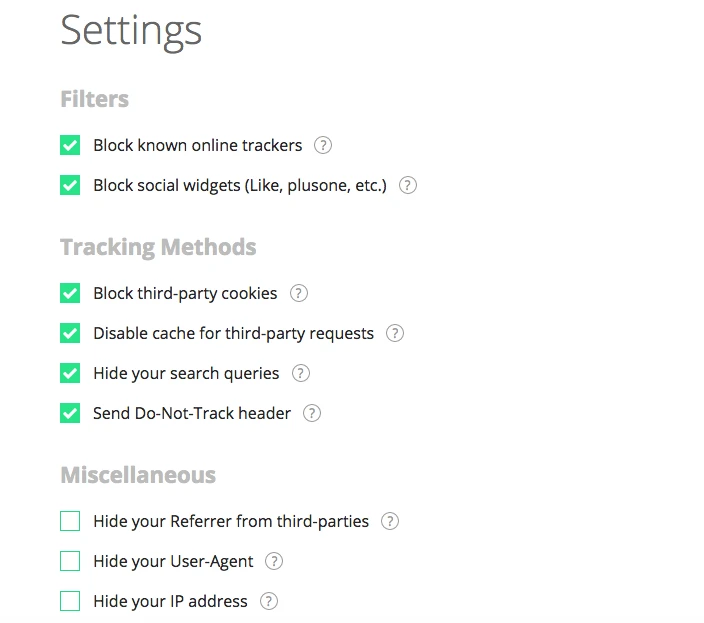The width and height of the screenshot is (704, 623).
Task: Click question mark beside Hide your IP address
Action: (268, 601)
